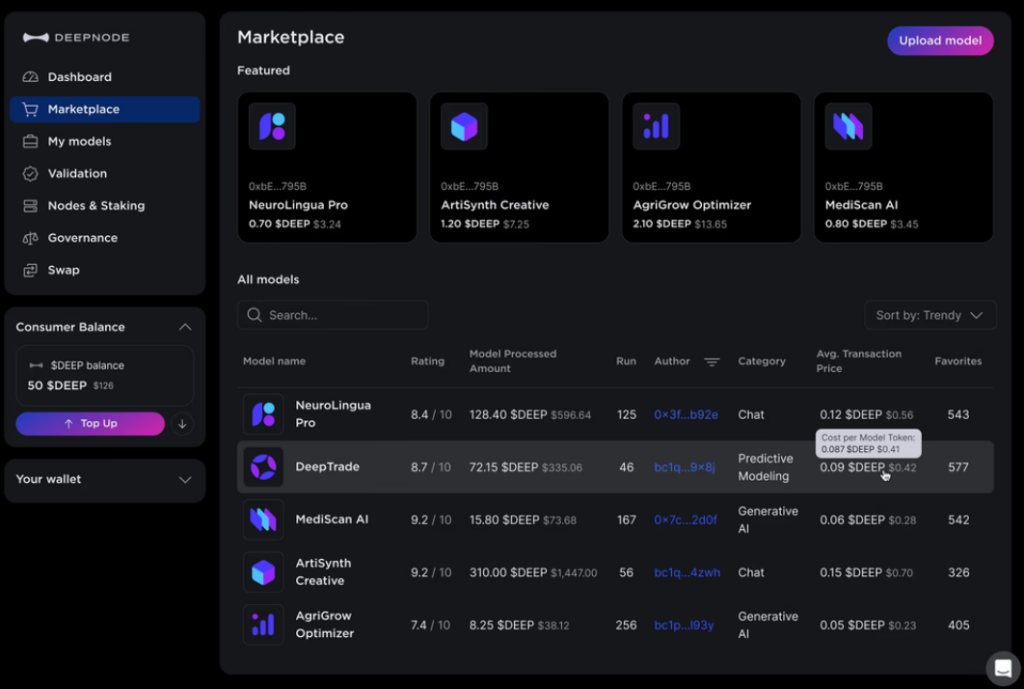Expand the Your wallet section
The image size is (1024, 689).
(185, 480)
